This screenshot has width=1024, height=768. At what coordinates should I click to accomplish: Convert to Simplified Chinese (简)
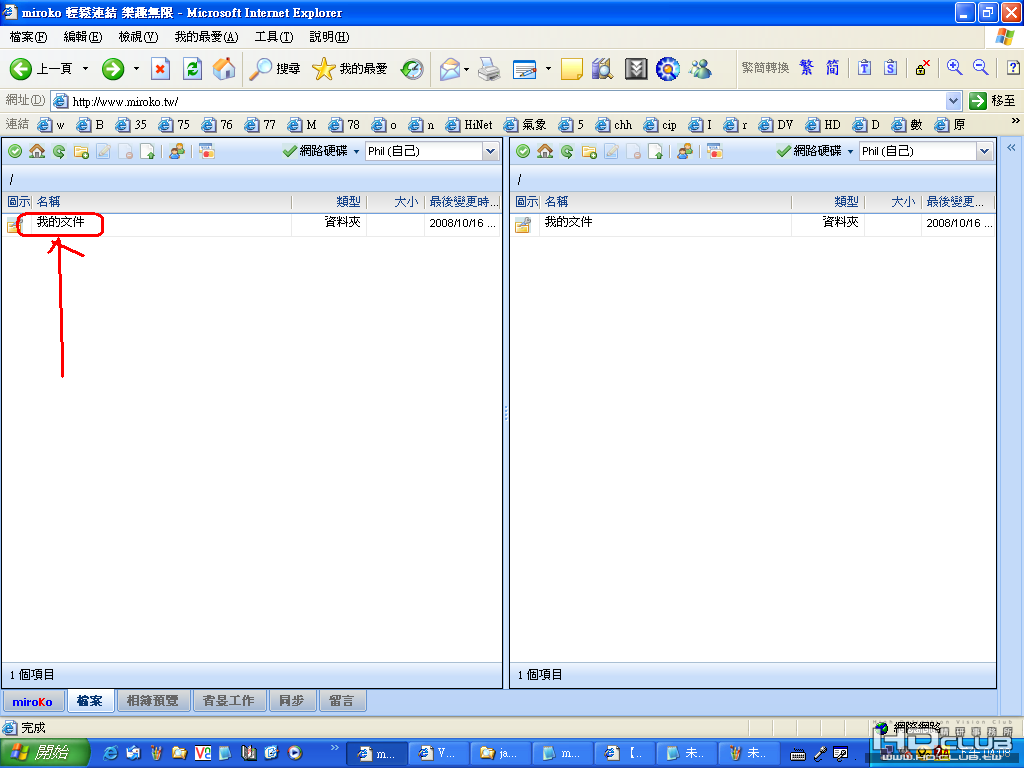[x=832, y=67]
